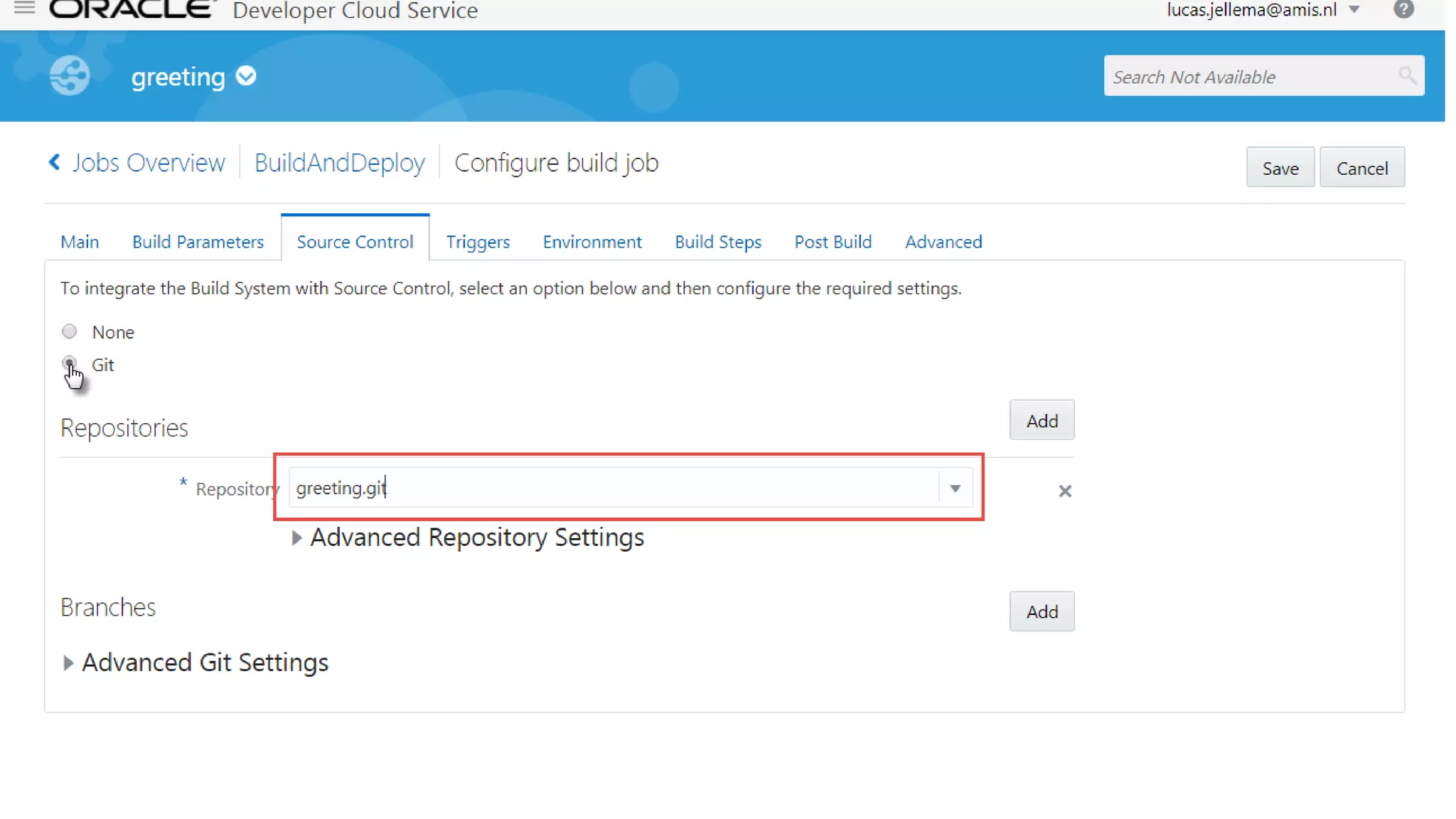Switch to the Triggers tab

(x=478, y=242)
